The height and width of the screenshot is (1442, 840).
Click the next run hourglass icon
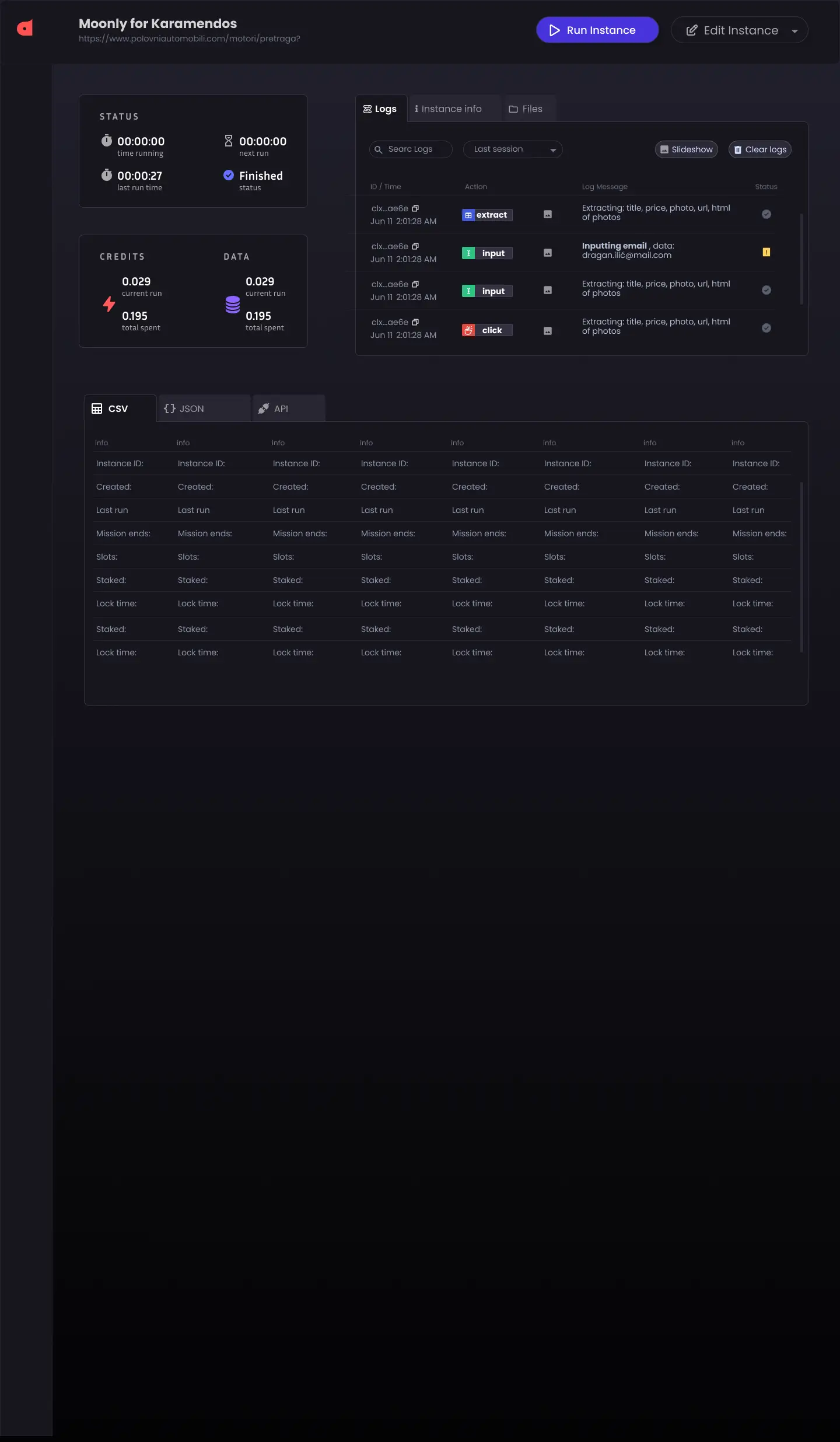(x=229, y=141)
